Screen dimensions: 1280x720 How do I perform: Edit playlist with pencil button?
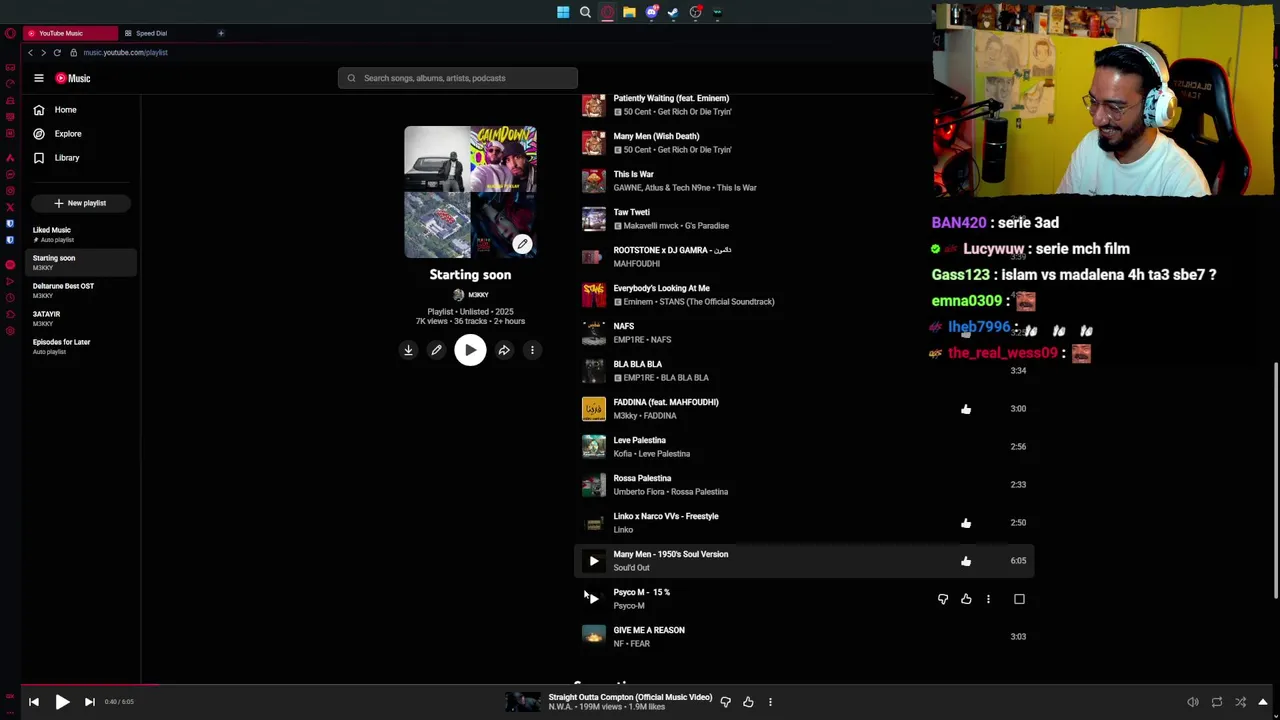[436, 350]
